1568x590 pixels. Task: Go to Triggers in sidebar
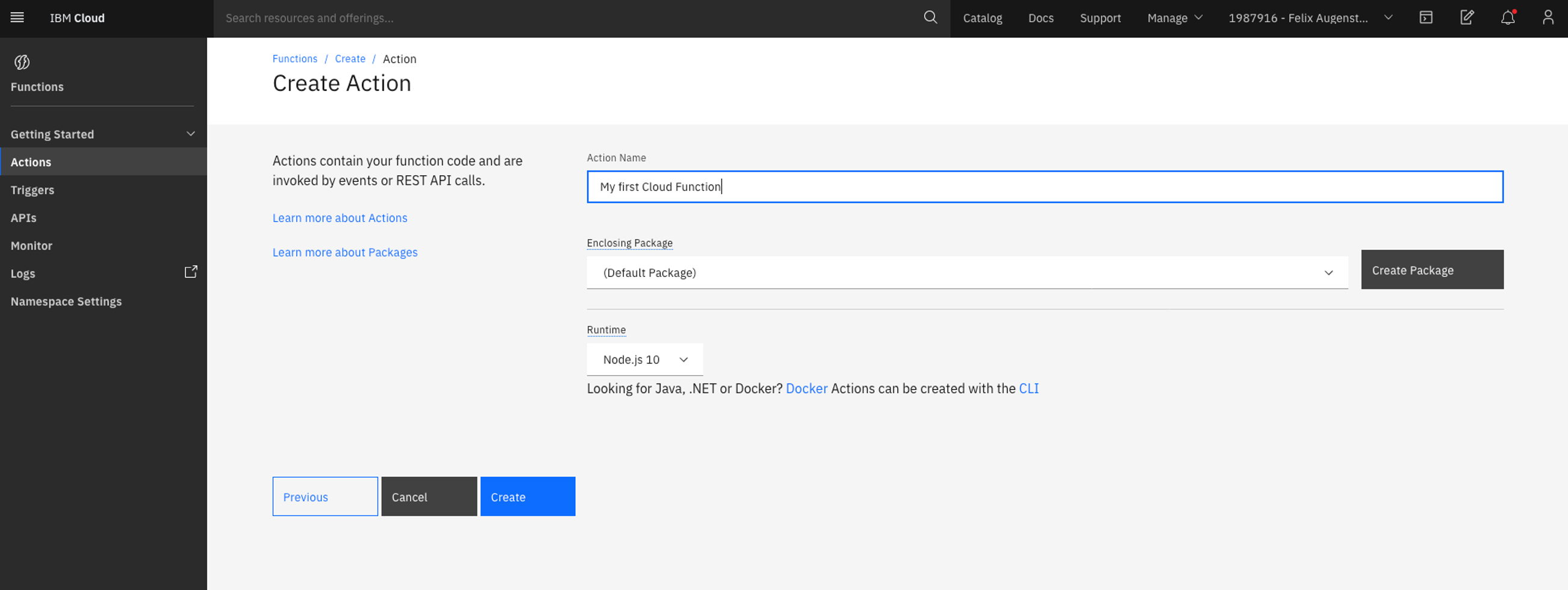click(x=33, y=190)
